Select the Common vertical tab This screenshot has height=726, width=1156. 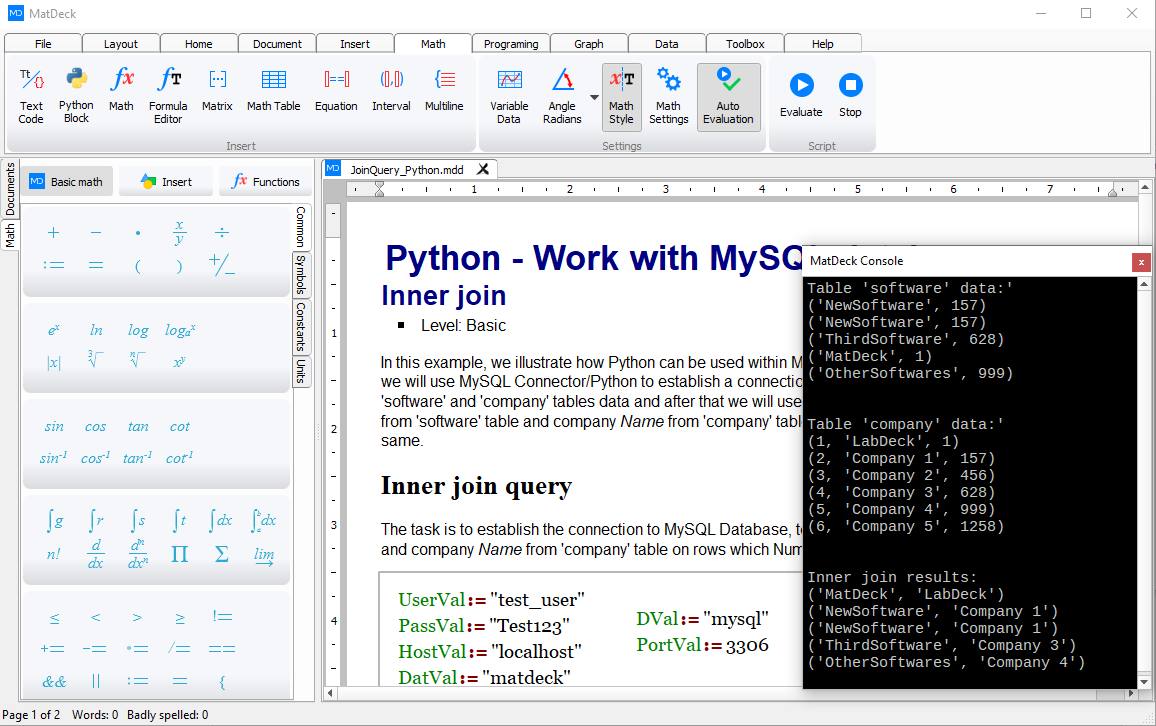coord(301,226)
